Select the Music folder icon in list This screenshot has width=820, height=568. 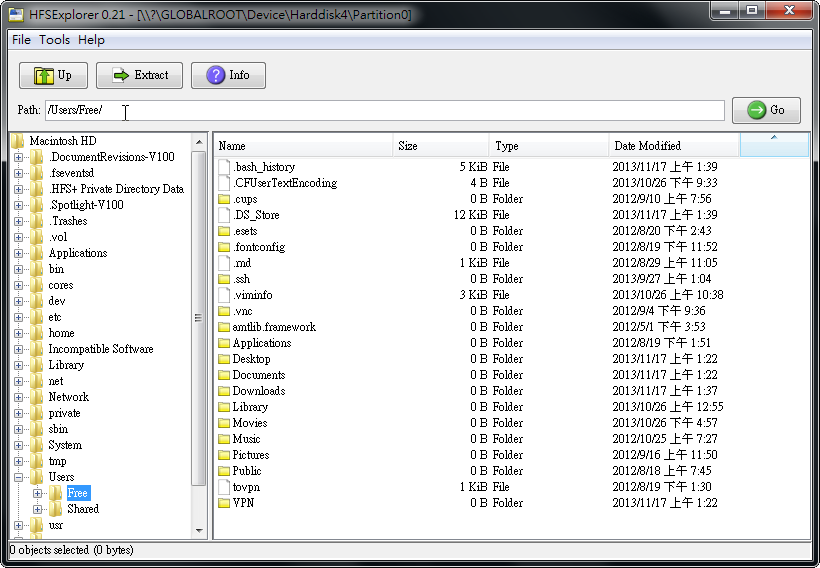224,439
